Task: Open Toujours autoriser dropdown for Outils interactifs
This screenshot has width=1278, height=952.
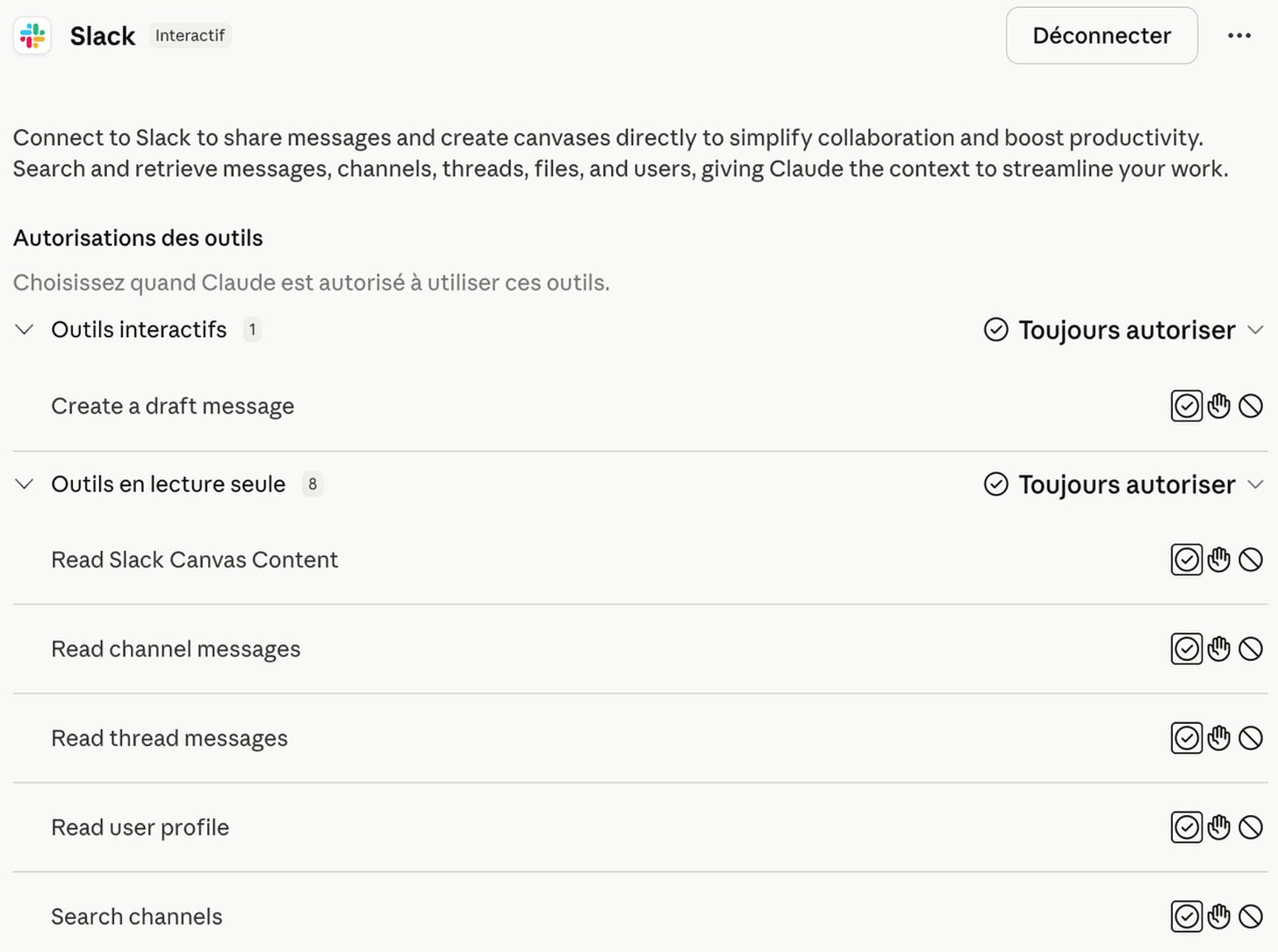Action: point(1124,330)
